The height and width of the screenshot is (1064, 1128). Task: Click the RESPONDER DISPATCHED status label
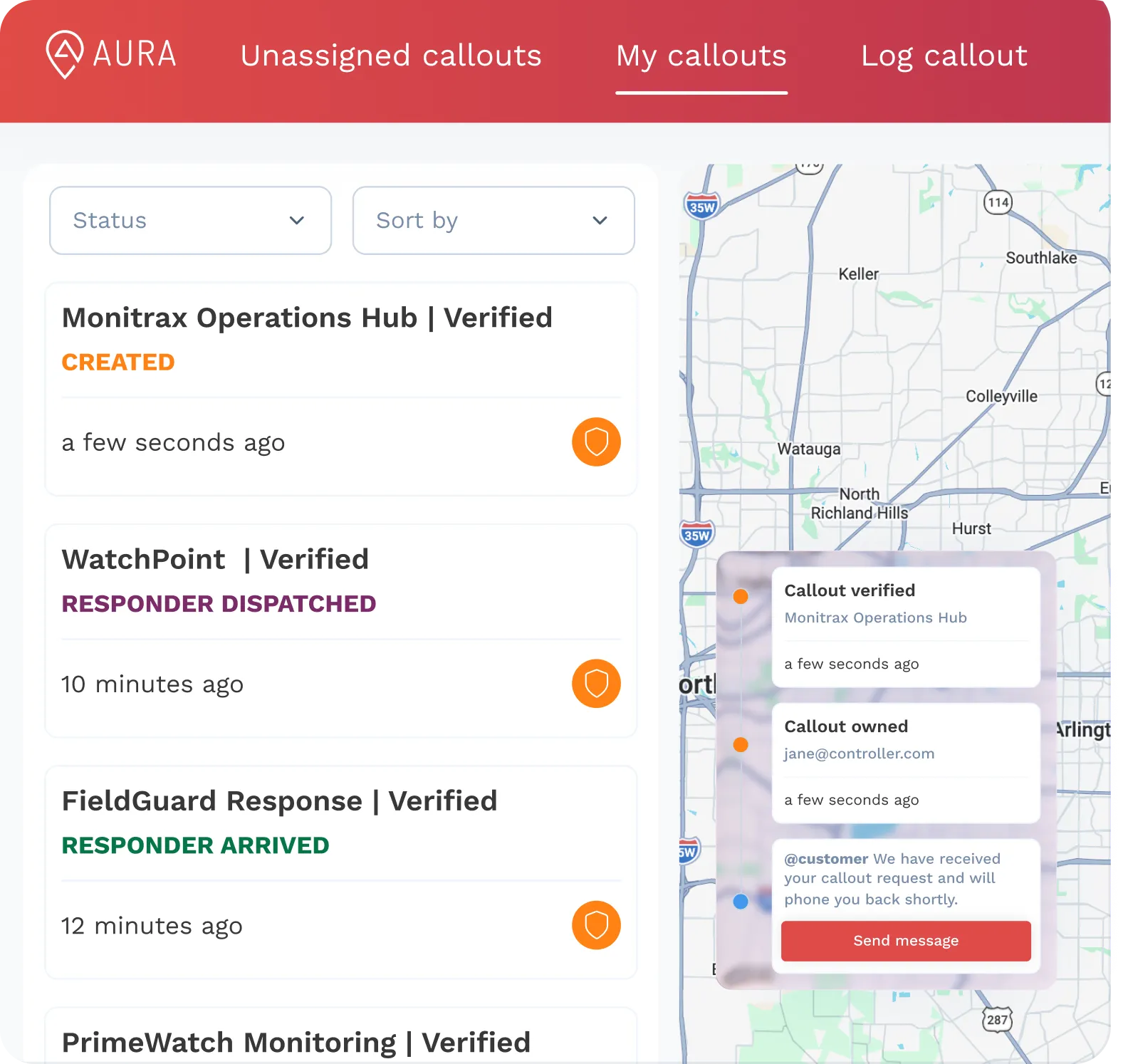tap(219, 604)
